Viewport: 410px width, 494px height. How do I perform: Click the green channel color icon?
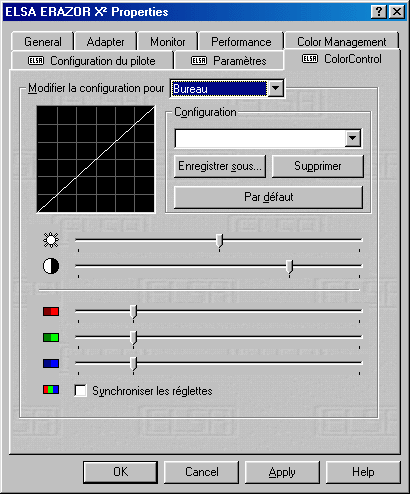point(51,337)
